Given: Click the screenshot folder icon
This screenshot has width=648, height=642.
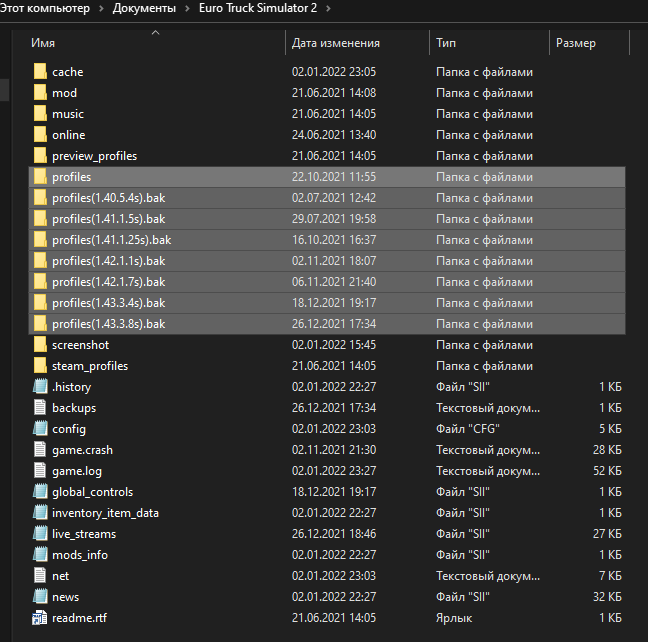Looking at the screenshot, I should click(x=40, y=345).
